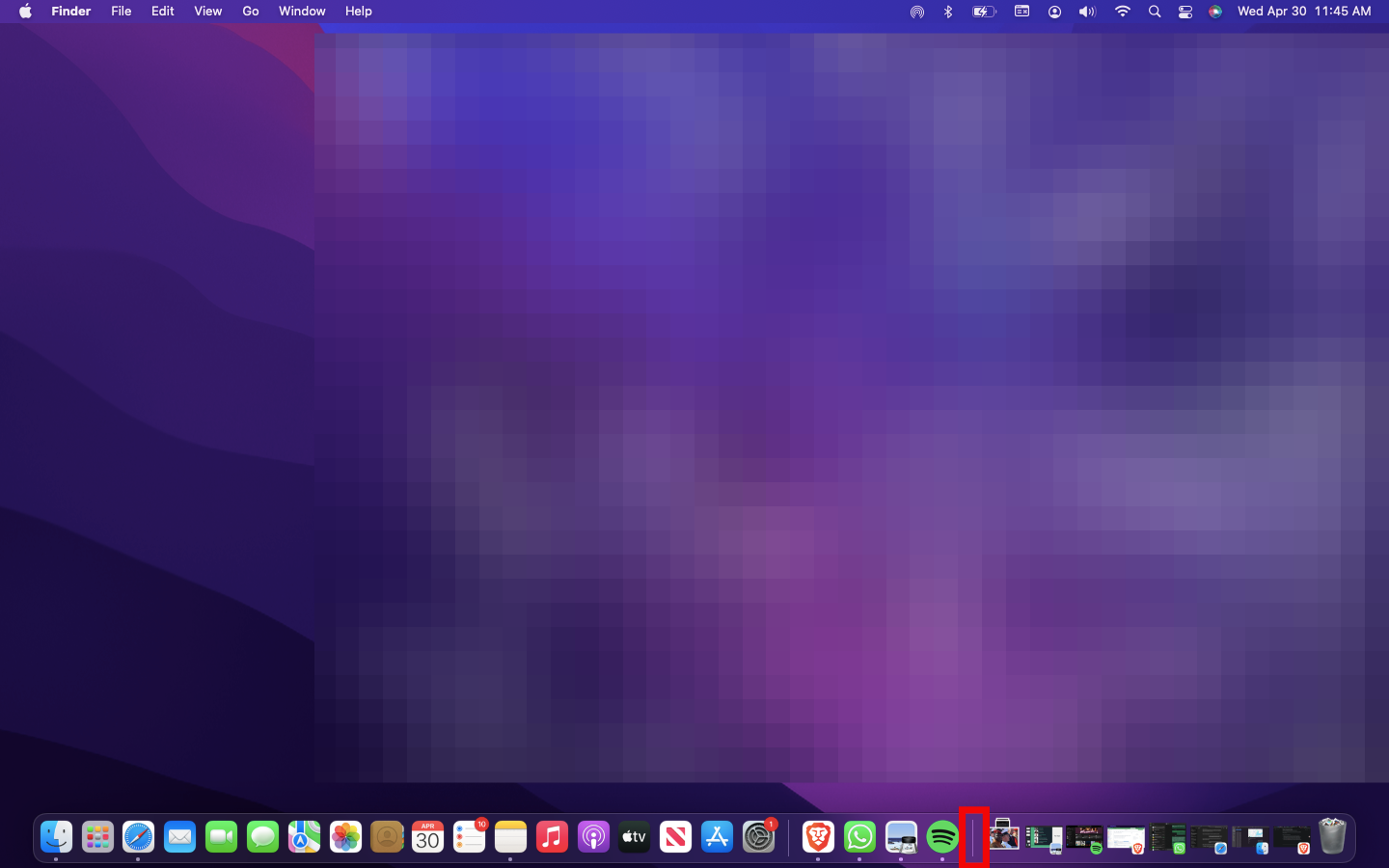Open the Window menu
The height and width of the screenshot is (868, 1389).
coord(302,12)
